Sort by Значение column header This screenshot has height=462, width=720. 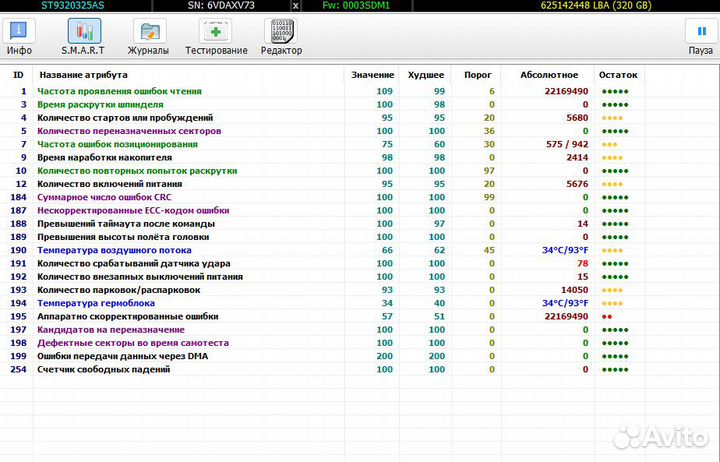[372, 75]
